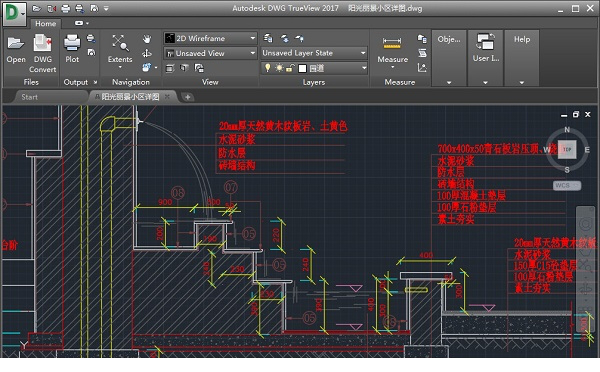Close the 阳光丽景小区详图 drawing tab
Screen dimensions: 600x372
click(x=167, y=97)
